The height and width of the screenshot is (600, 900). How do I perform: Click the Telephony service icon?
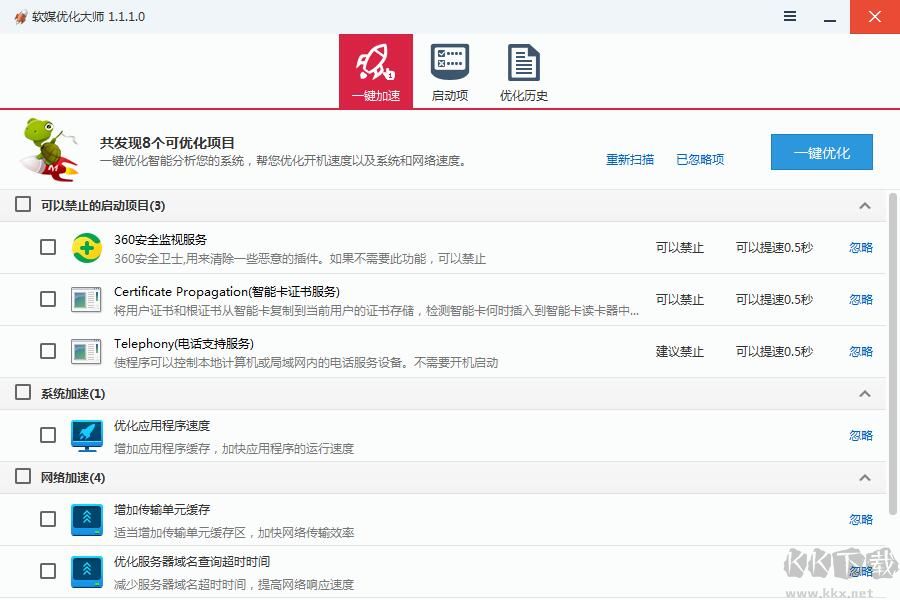pos(86,351)
